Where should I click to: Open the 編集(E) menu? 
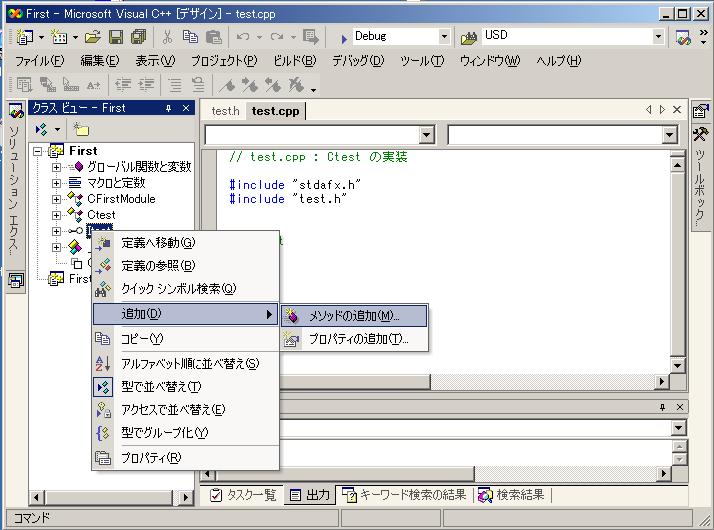click(x=99, y=61)
